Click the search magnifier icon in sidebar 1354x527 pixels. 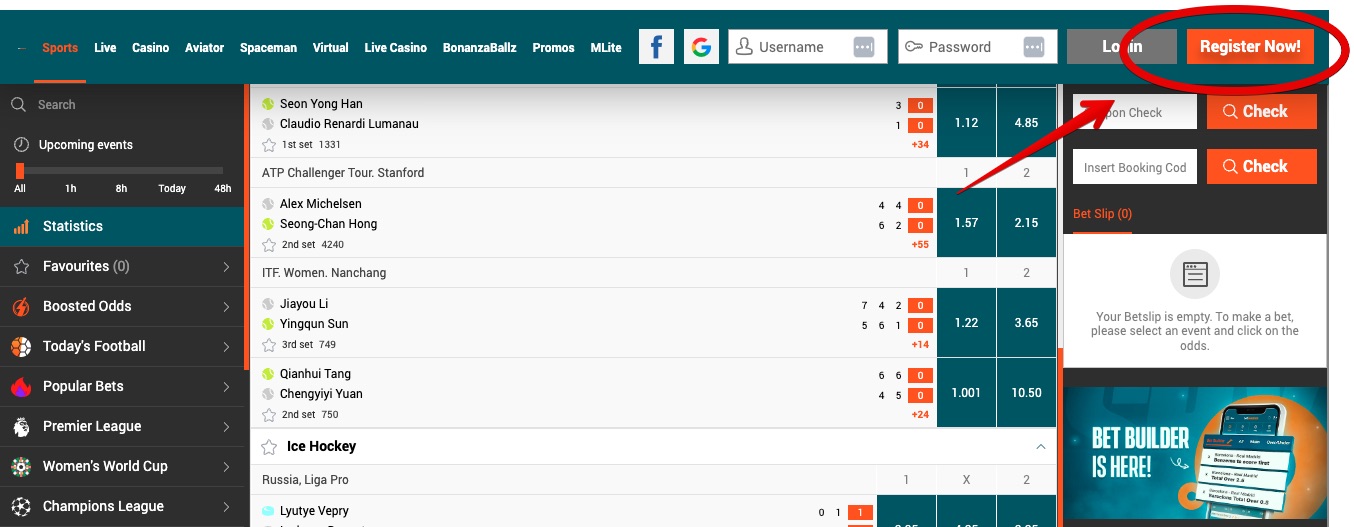(18, 104)
